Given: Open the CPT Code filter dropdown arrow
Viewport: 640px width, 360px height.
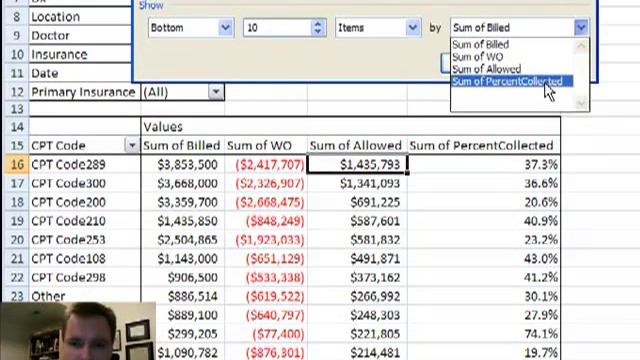Looking at the screenshot, I should [x=132, y=145].
